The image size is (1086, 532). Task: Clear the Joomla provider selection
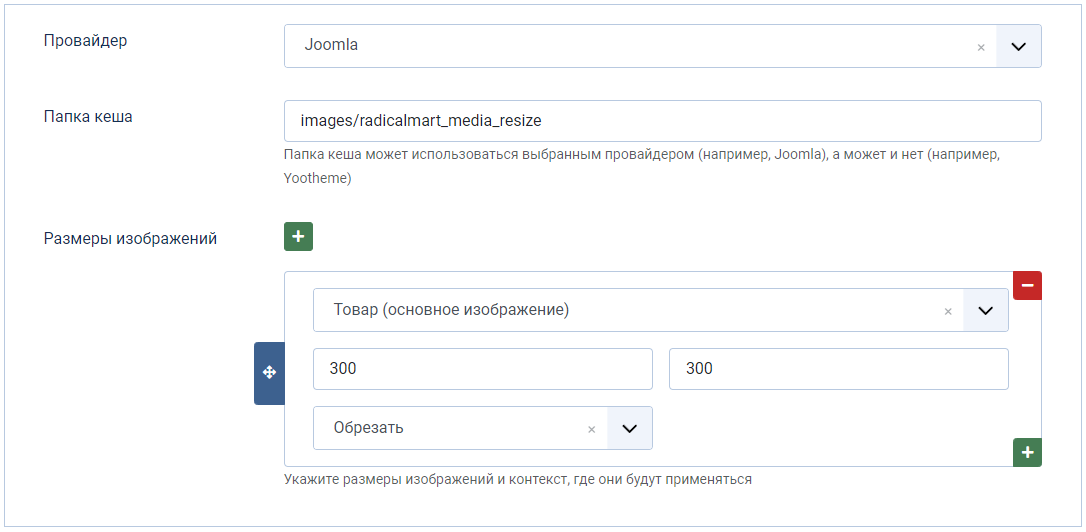point(980,47)
